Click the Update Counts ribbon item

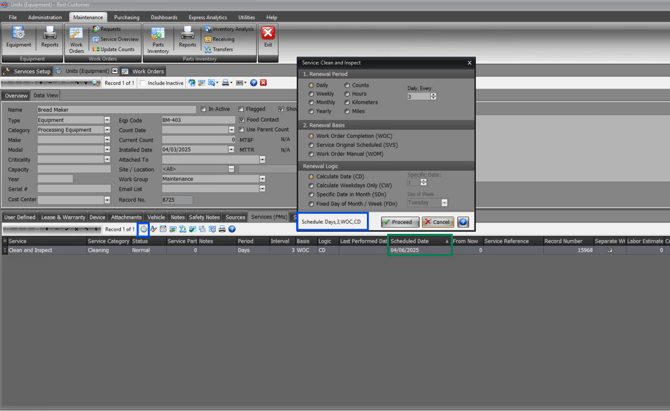[114, 49]
